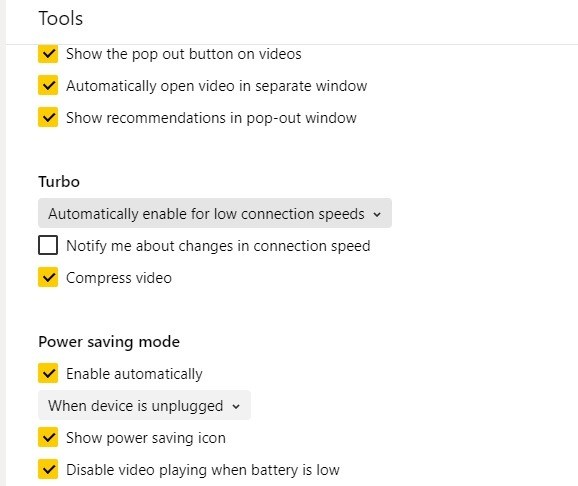The height and width of the screenshot is (486, 578).
Task: Toggle the Compress video checkbox
Action: tap(48, 277)
